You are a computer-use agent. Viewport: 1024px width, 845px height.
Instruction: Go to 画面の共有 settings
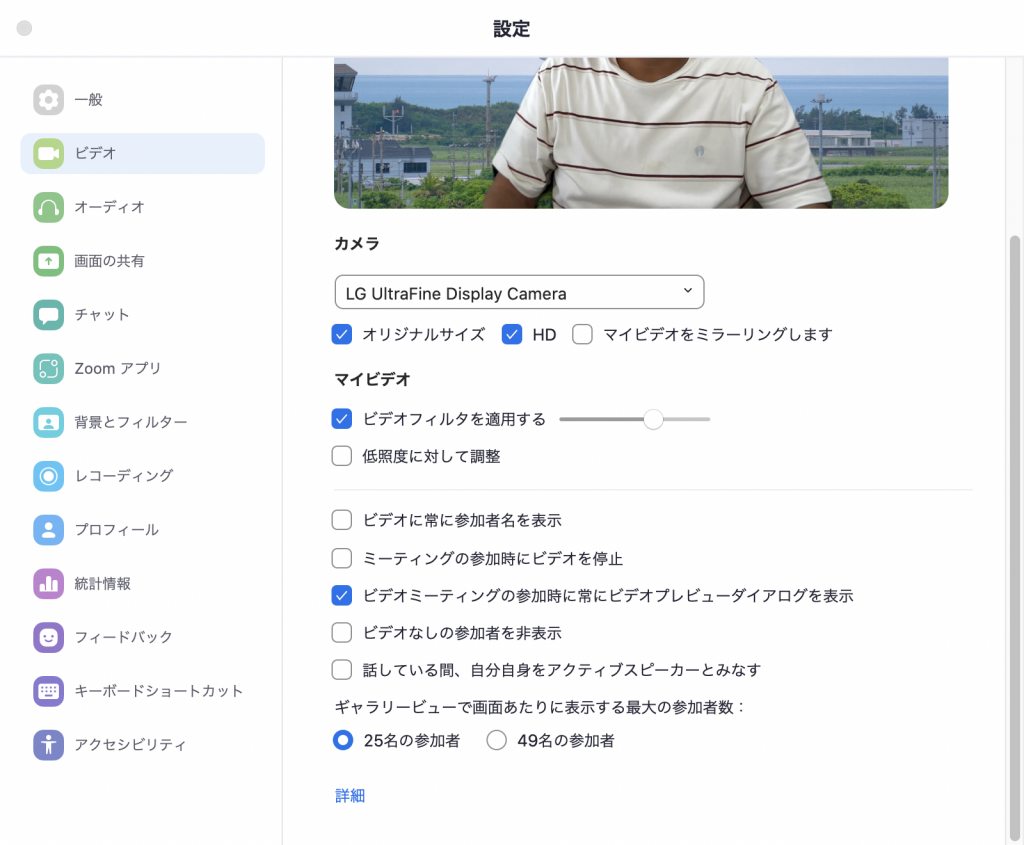(x=142, y=261)
